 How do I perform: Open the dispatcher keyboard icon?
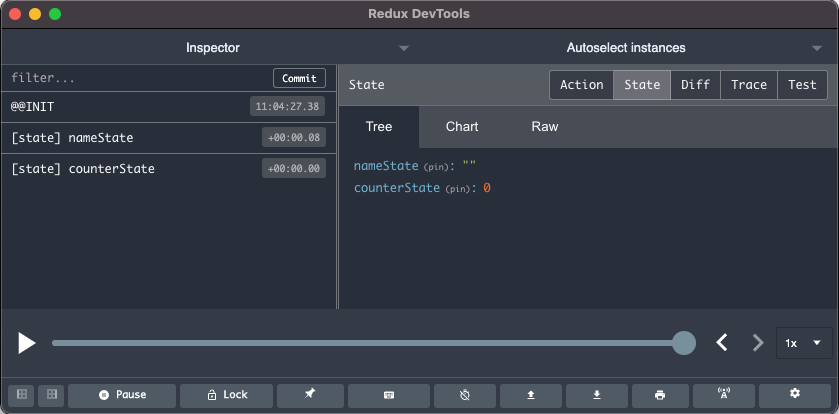click(389, 395)
